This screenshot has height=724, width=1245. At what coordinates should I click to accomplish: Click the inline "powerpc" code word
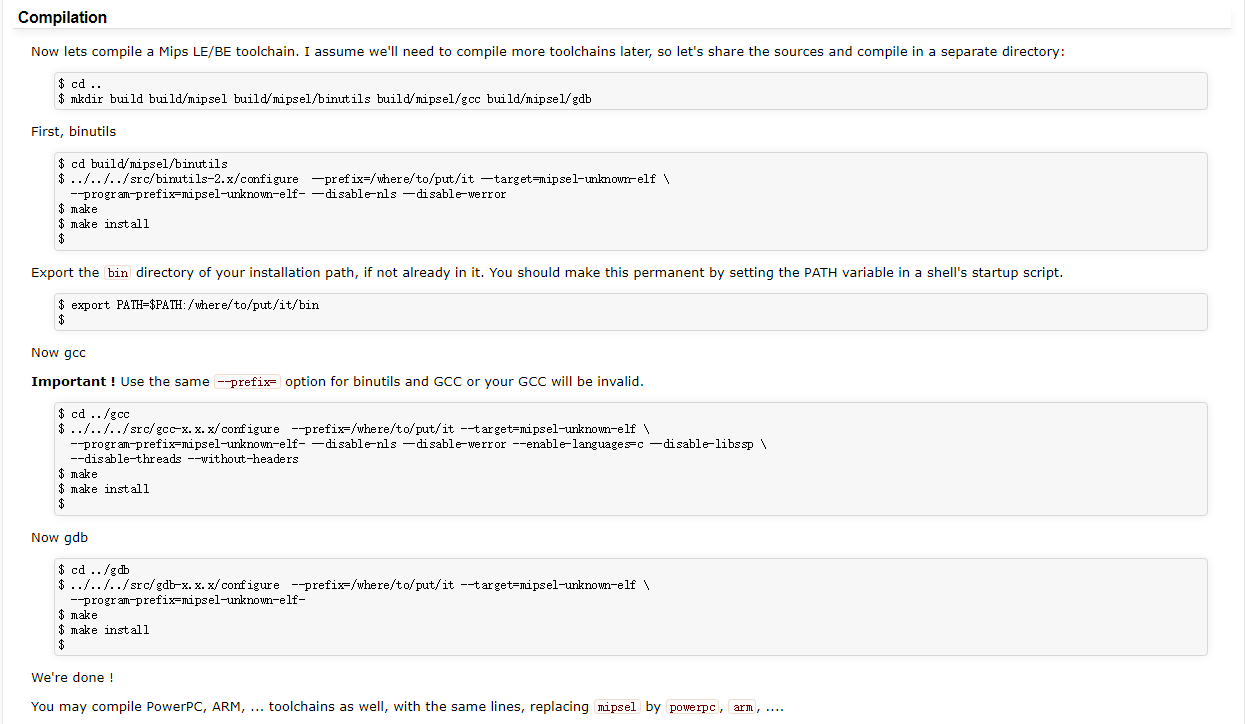(693, 707)
